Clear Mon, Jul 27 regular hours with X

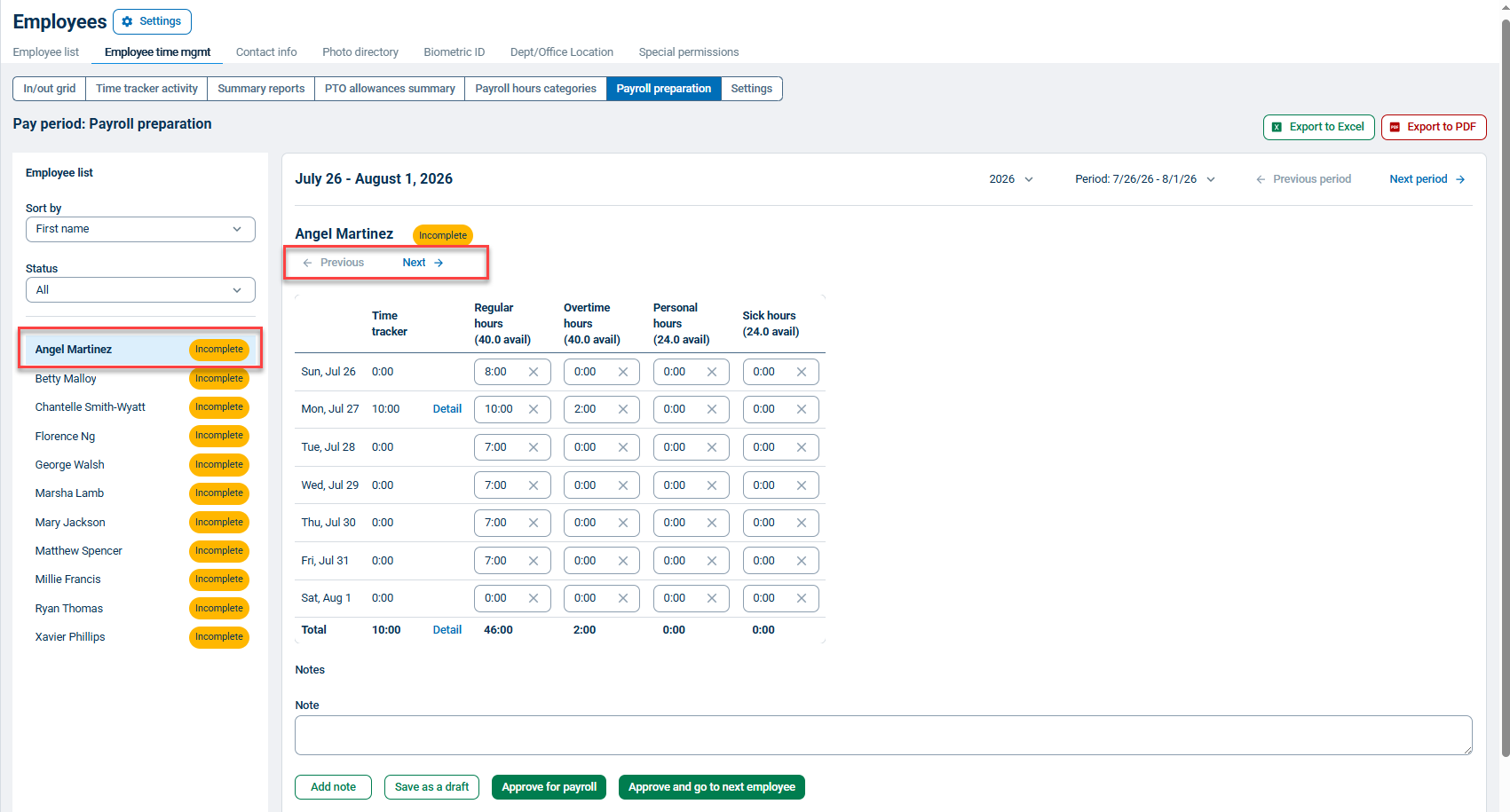[x=534, y=409]
